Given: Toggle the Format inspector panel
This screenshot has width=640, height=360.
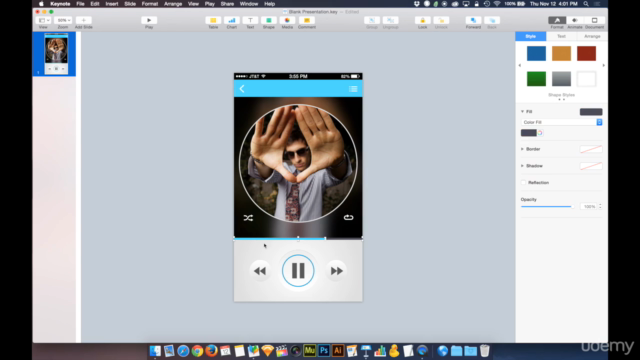Looking at the screenshot, I should 557,20.
